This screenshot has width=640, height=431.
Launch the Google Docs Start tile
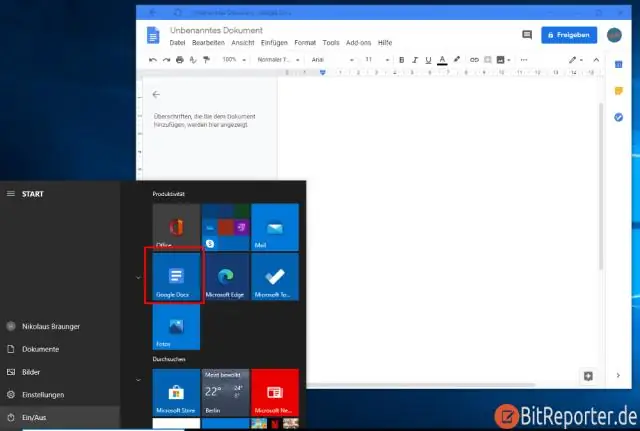176,277
